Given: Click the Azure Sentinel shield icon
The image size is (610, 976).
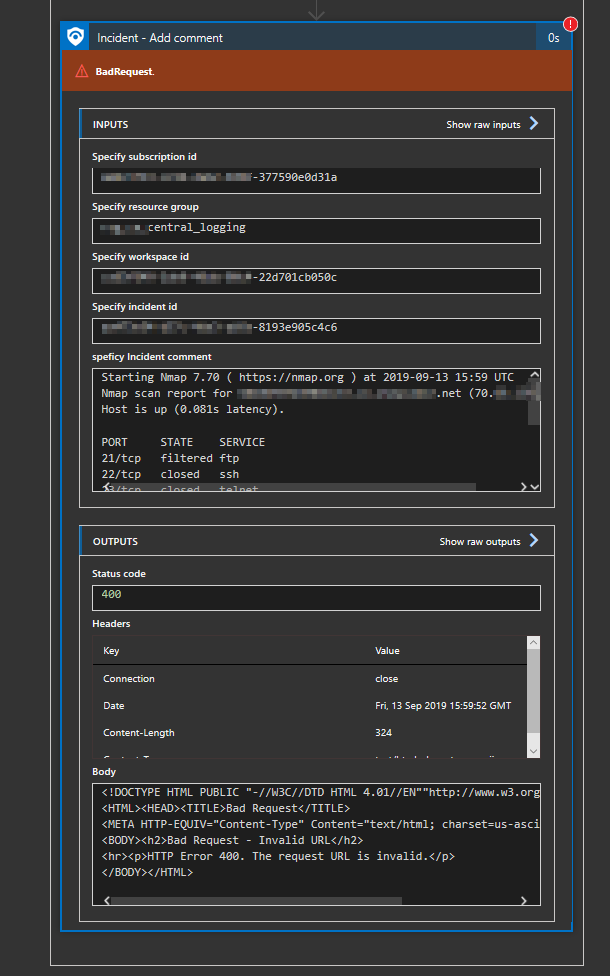Looking at the screenshot, I should [x=75, y=37].
